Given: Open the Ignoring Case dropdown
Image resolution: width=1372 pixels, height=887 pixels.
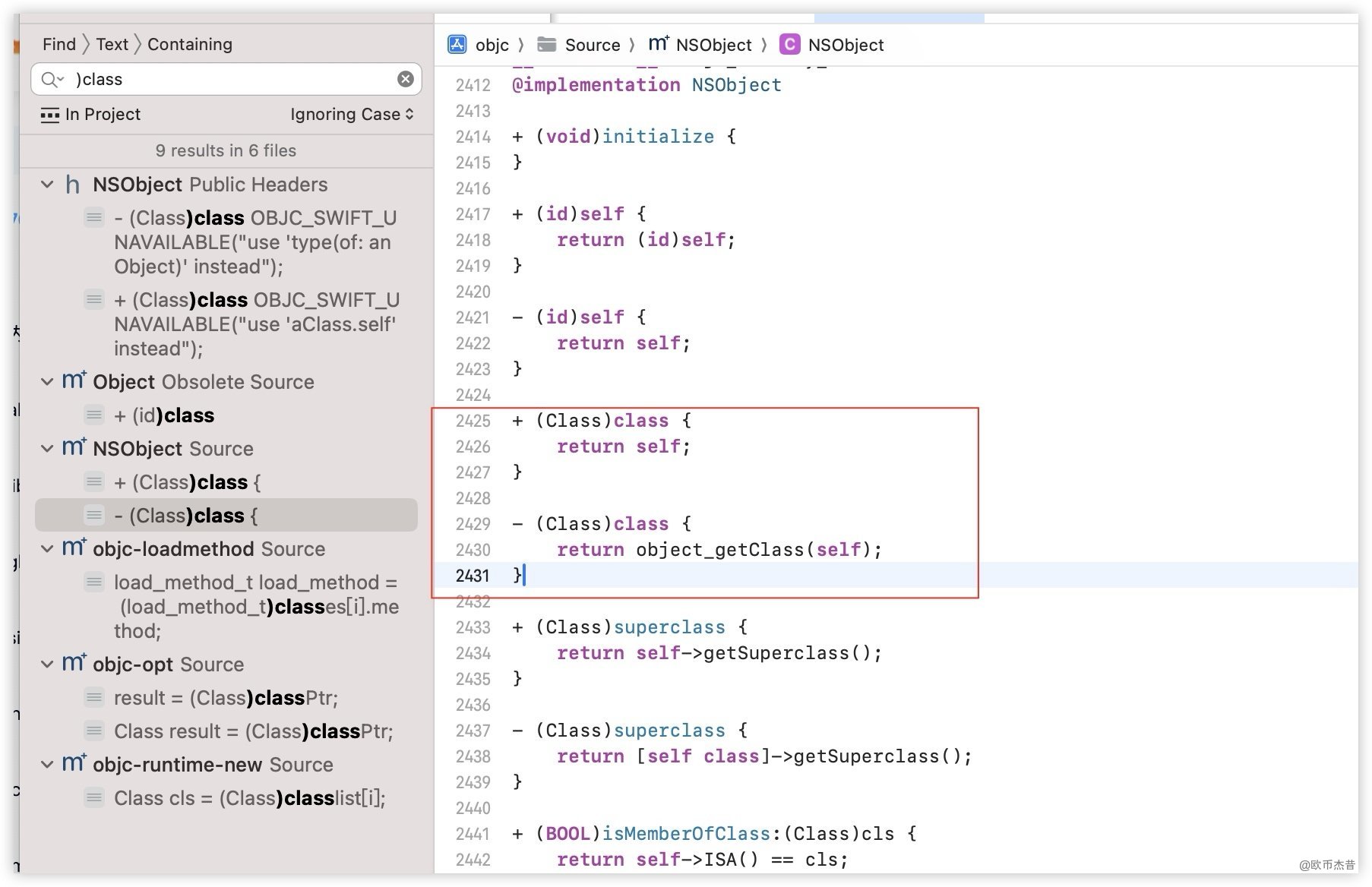Looking at the screenshot, I should point(351,115).
